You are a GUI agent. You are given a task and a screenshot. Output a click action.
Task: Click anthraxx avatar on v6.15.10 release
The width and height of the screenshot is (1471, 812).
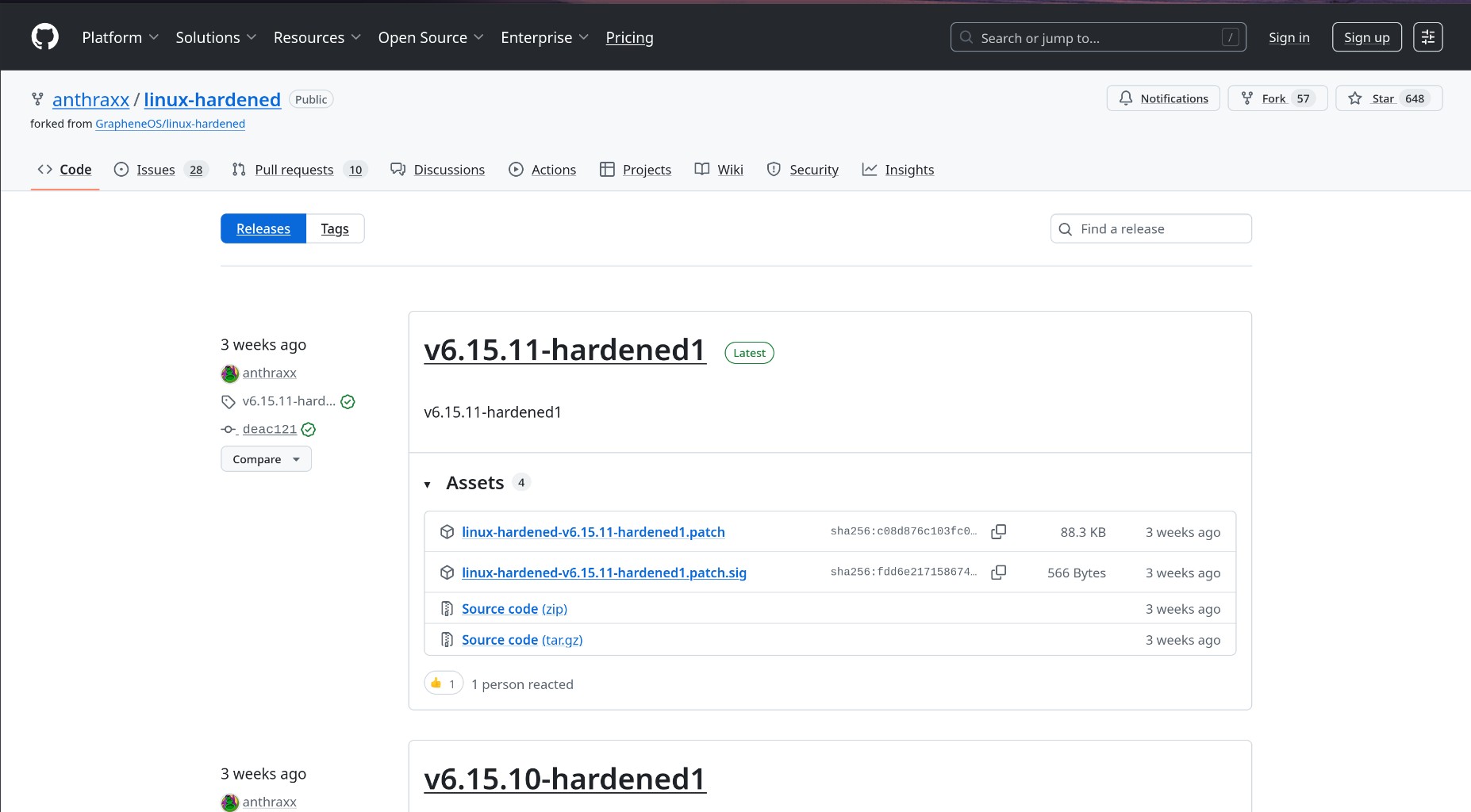click(229, 802)
